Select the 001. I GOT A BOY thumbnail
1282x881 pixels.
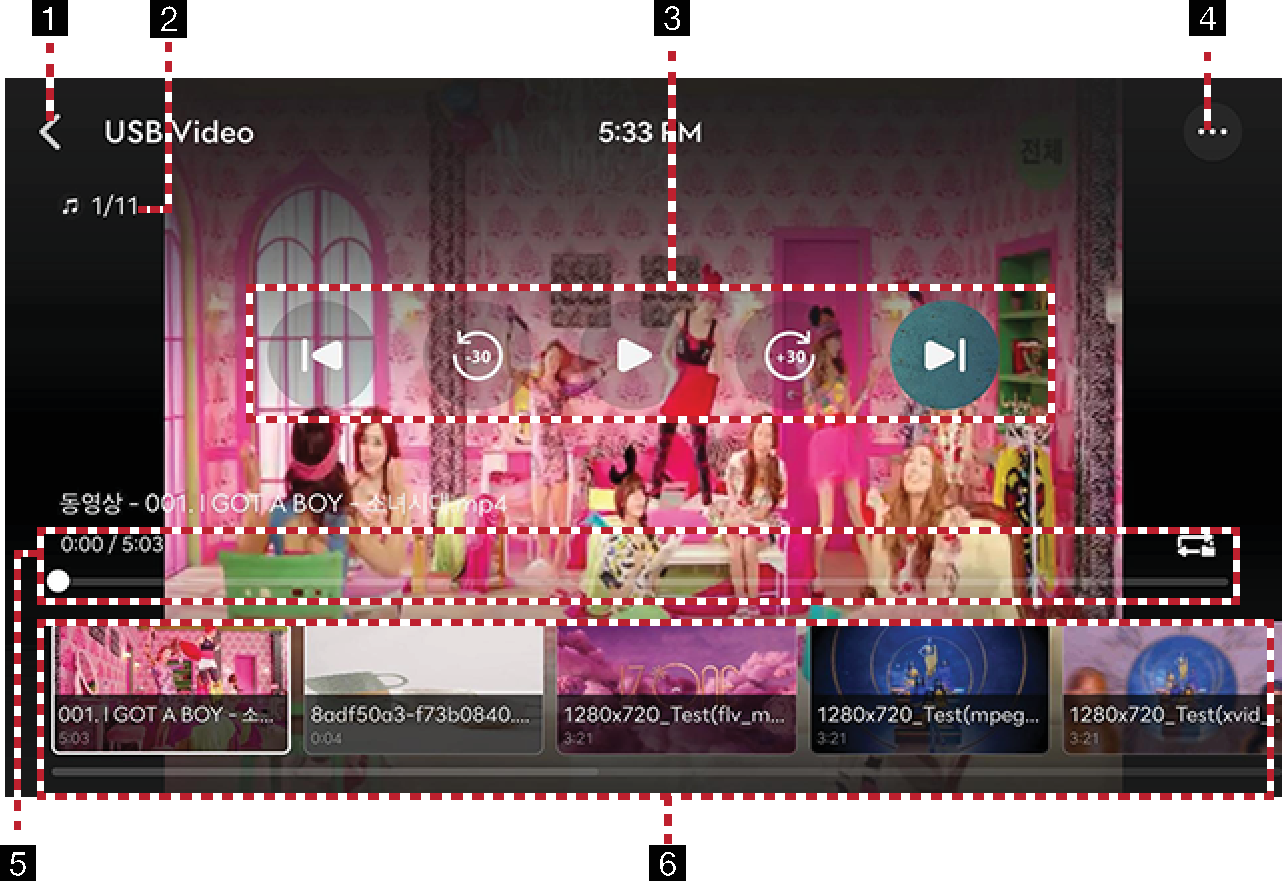(171, 689)
